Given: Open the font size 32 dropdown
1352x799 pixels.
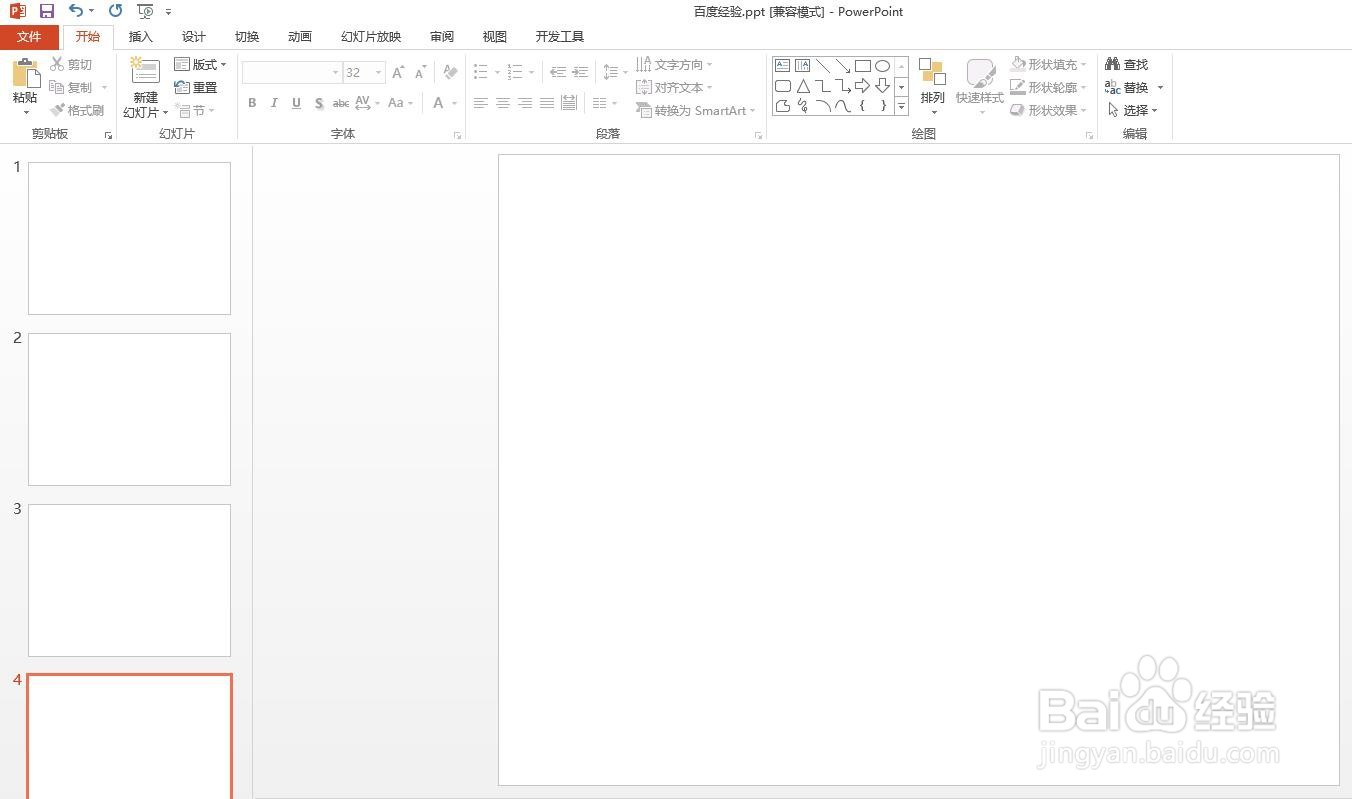Looking at the screenshot, I should [x=379, y=73].
